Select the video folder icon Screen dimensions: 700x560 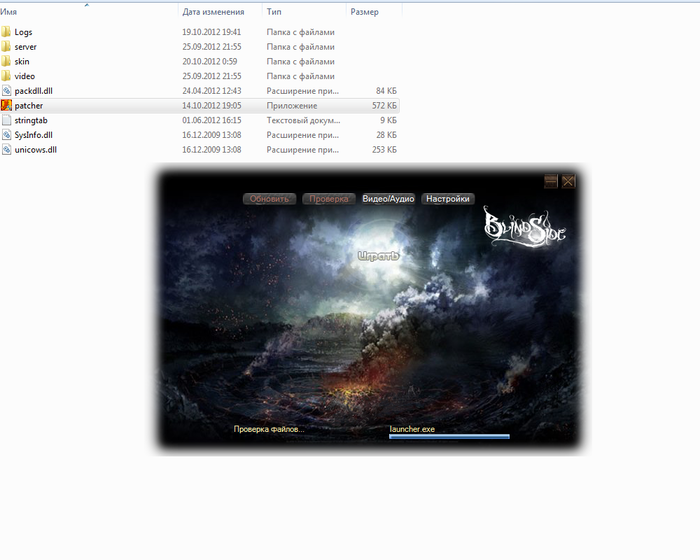[6, 76]
